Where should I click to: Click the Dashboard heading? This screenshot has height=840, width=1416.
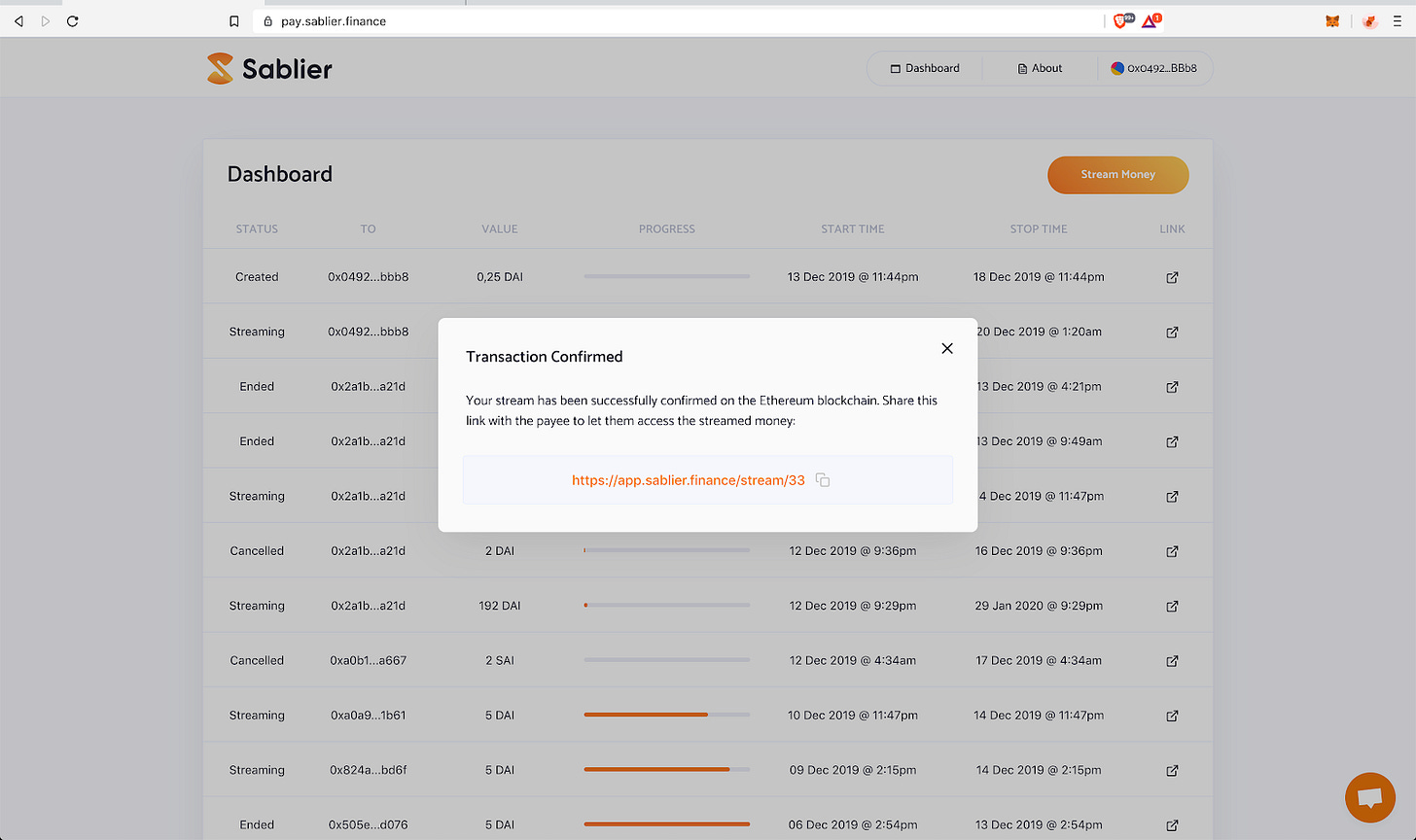pos(280,174)
